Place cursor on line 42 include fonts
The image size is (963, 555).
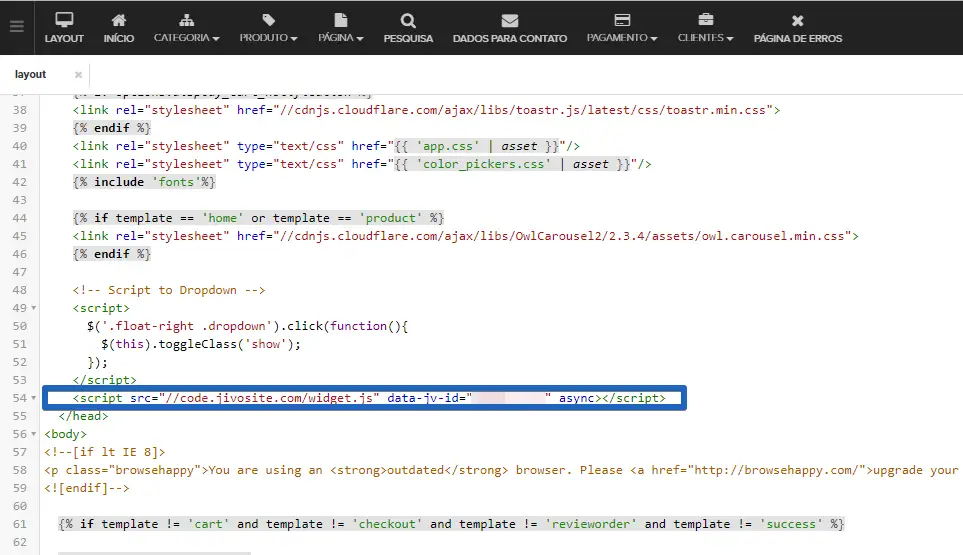(144, 182)
